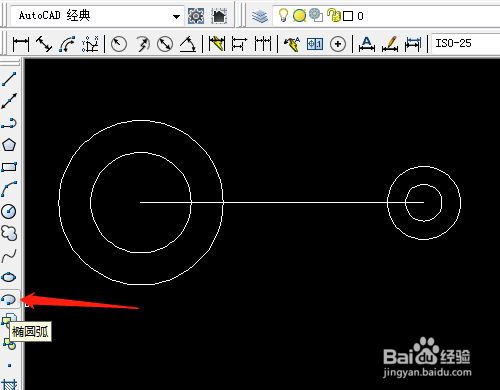Select the Arc tool
Screen dimensions: 500x390
tap(9, 189)
